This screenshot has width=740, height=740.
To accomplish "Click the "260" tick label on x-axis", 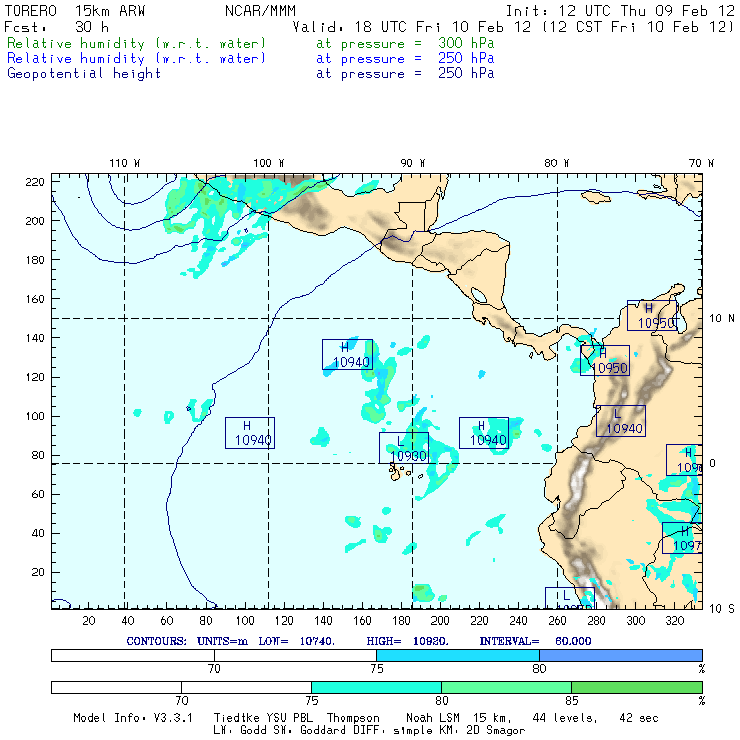I will pos(557,621).
